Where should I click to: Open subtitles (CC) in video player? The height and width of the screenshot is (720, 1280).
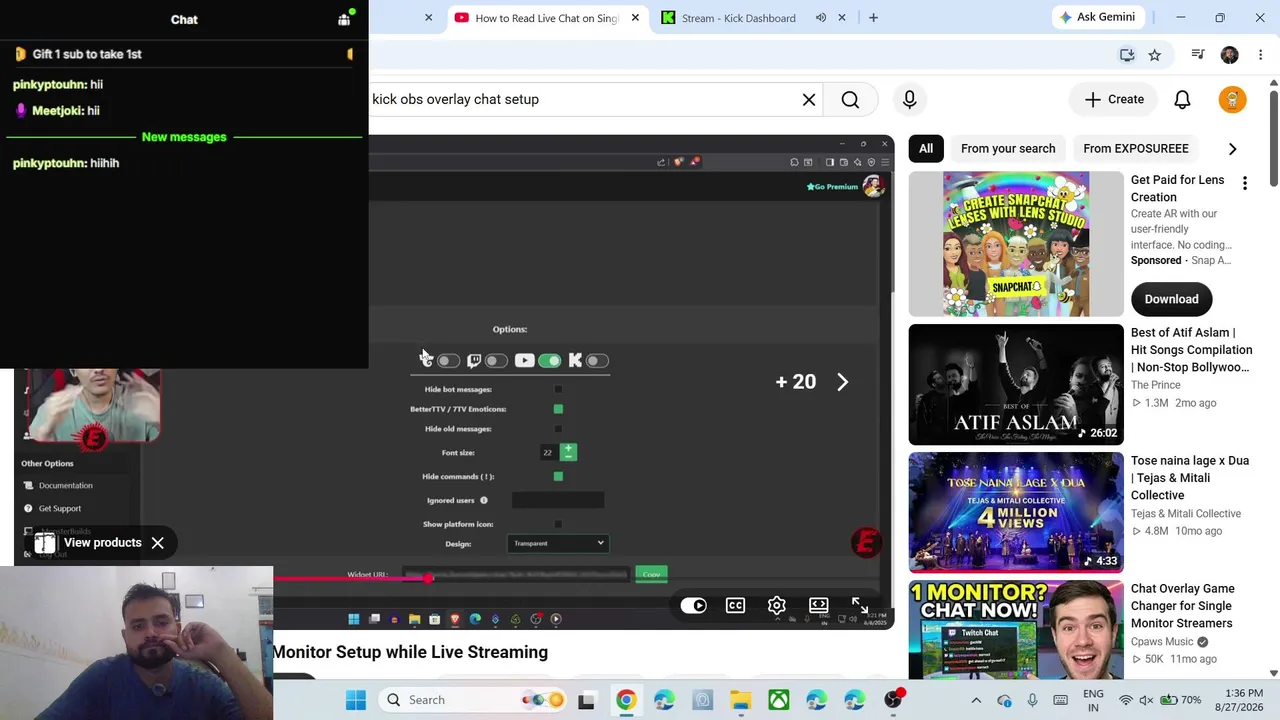click(735, 605)
